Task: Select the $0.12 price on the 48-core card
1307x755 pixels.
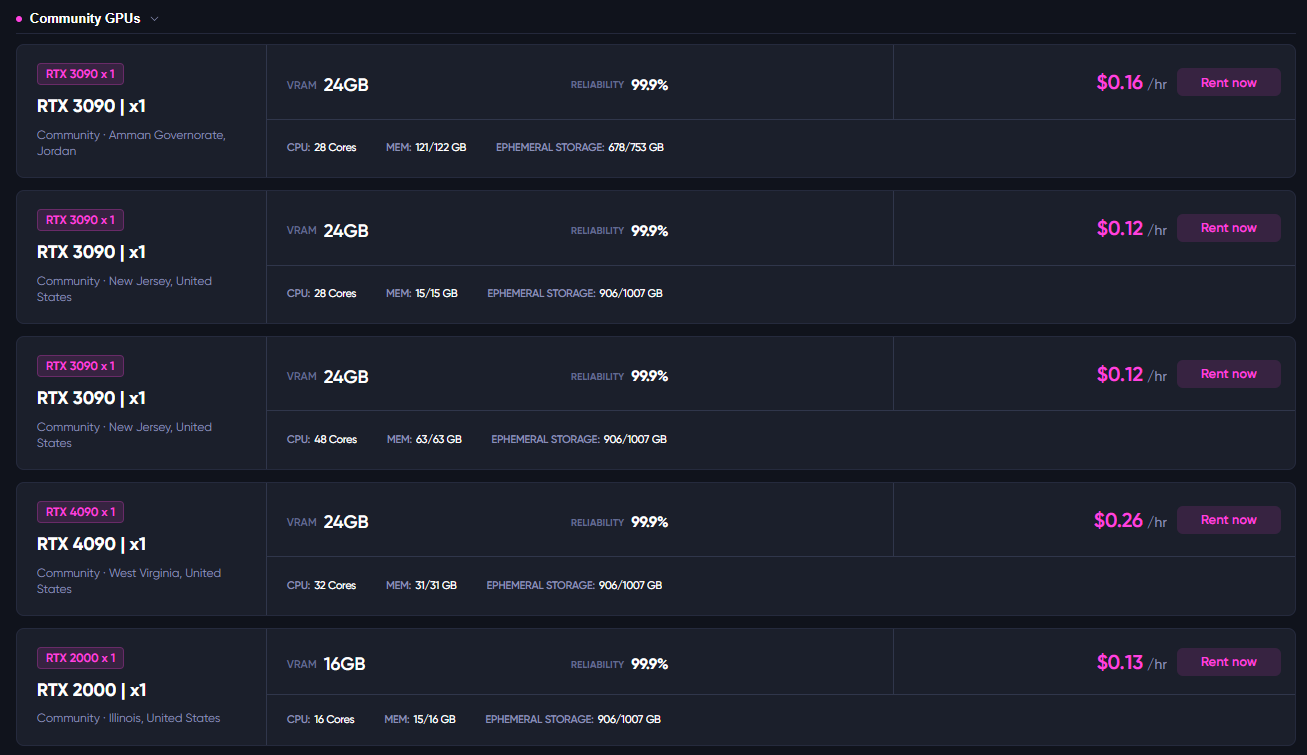Action: click(1119, 375)
